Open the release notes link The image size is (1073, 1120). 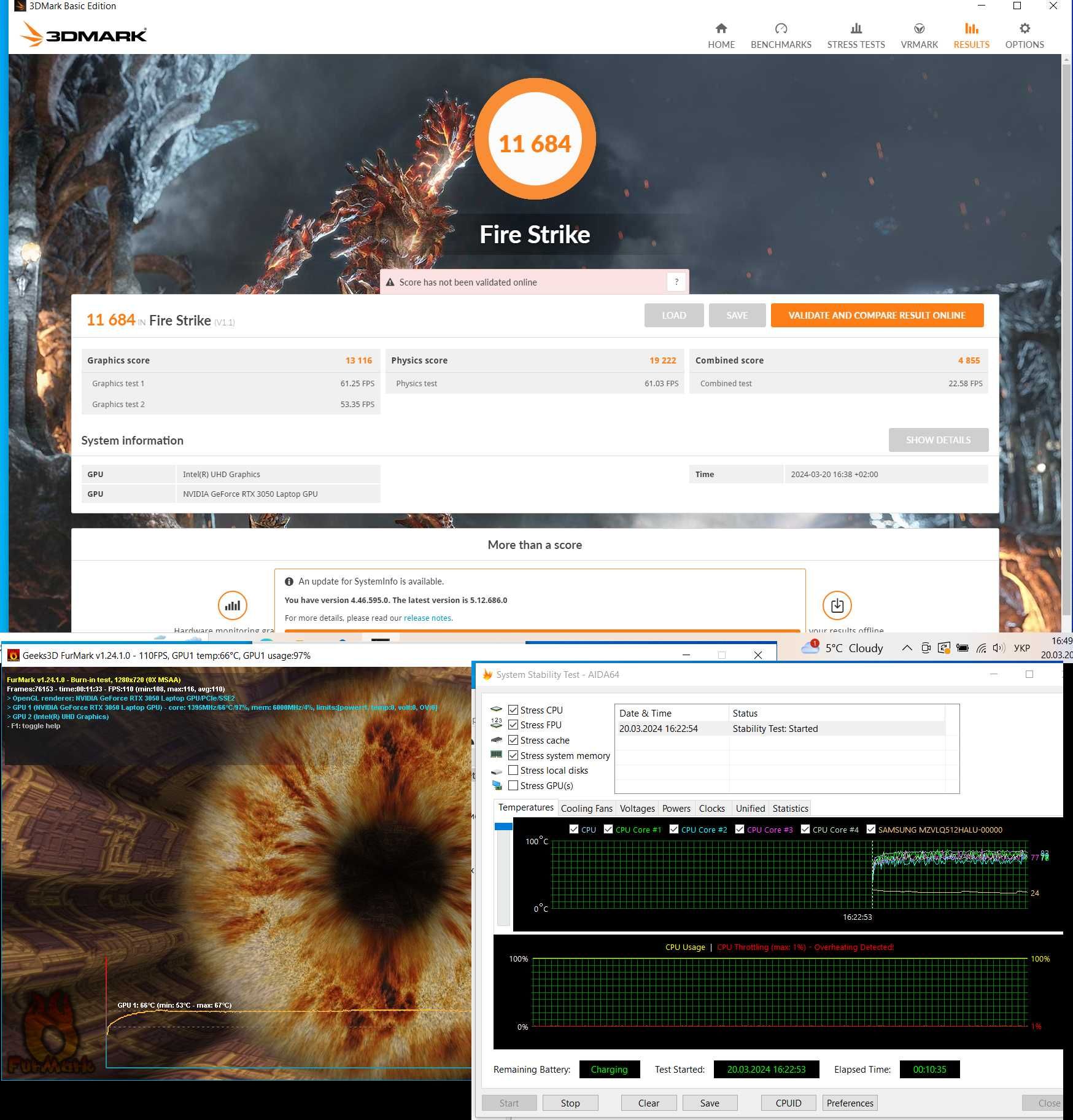[x=427, y=618]
